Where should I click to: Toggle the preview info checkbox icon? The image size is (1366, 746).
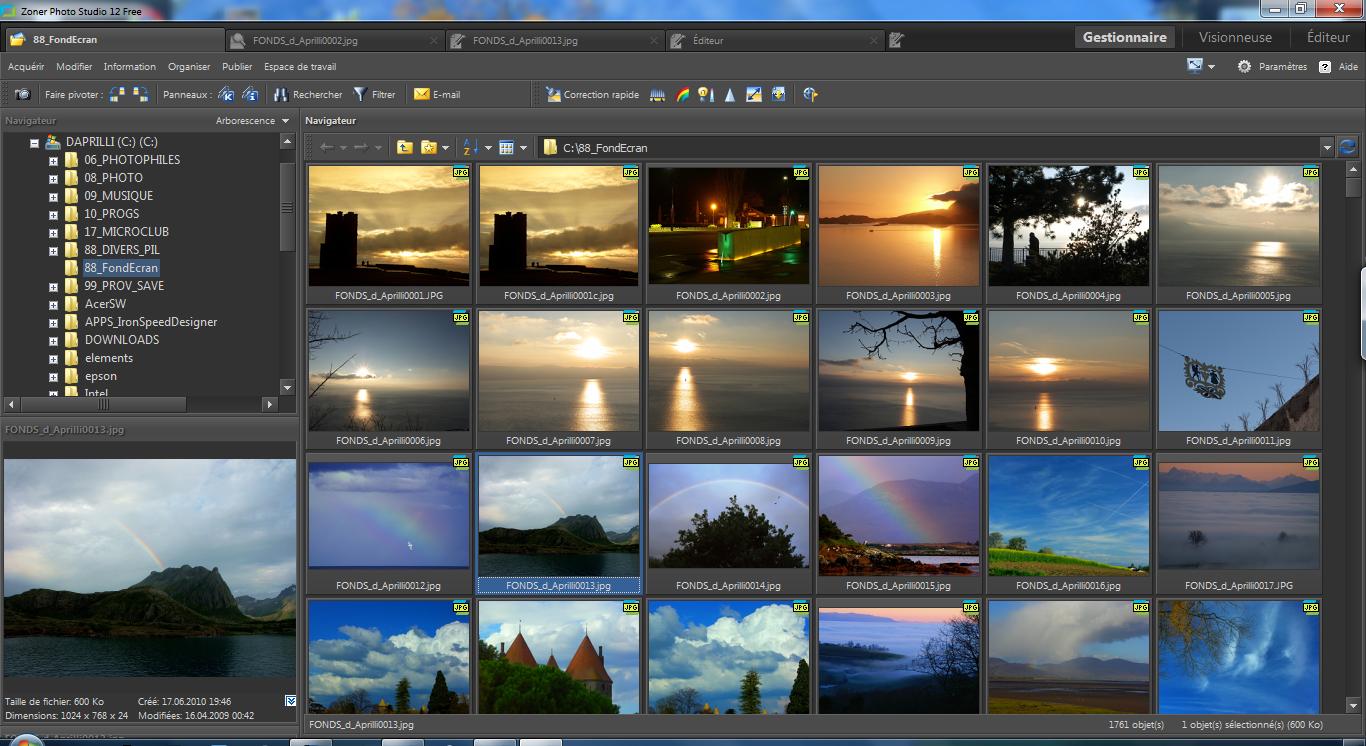click(290, 701)
